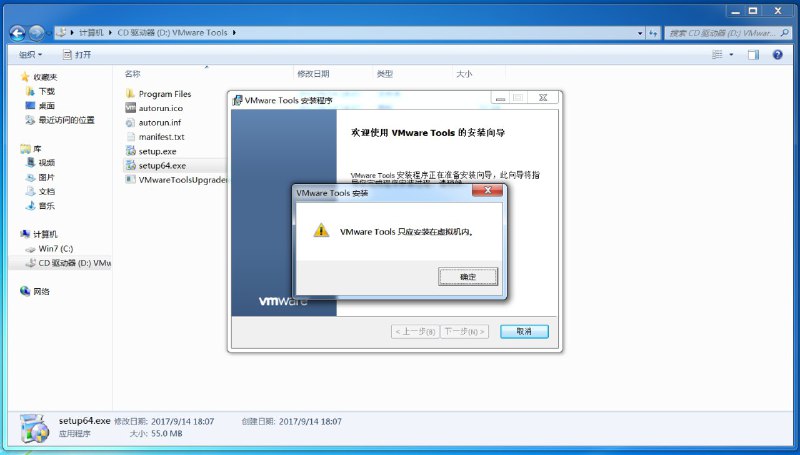Click the refresh button beside address bar
The image size is (800, 455).
(654, 33)
